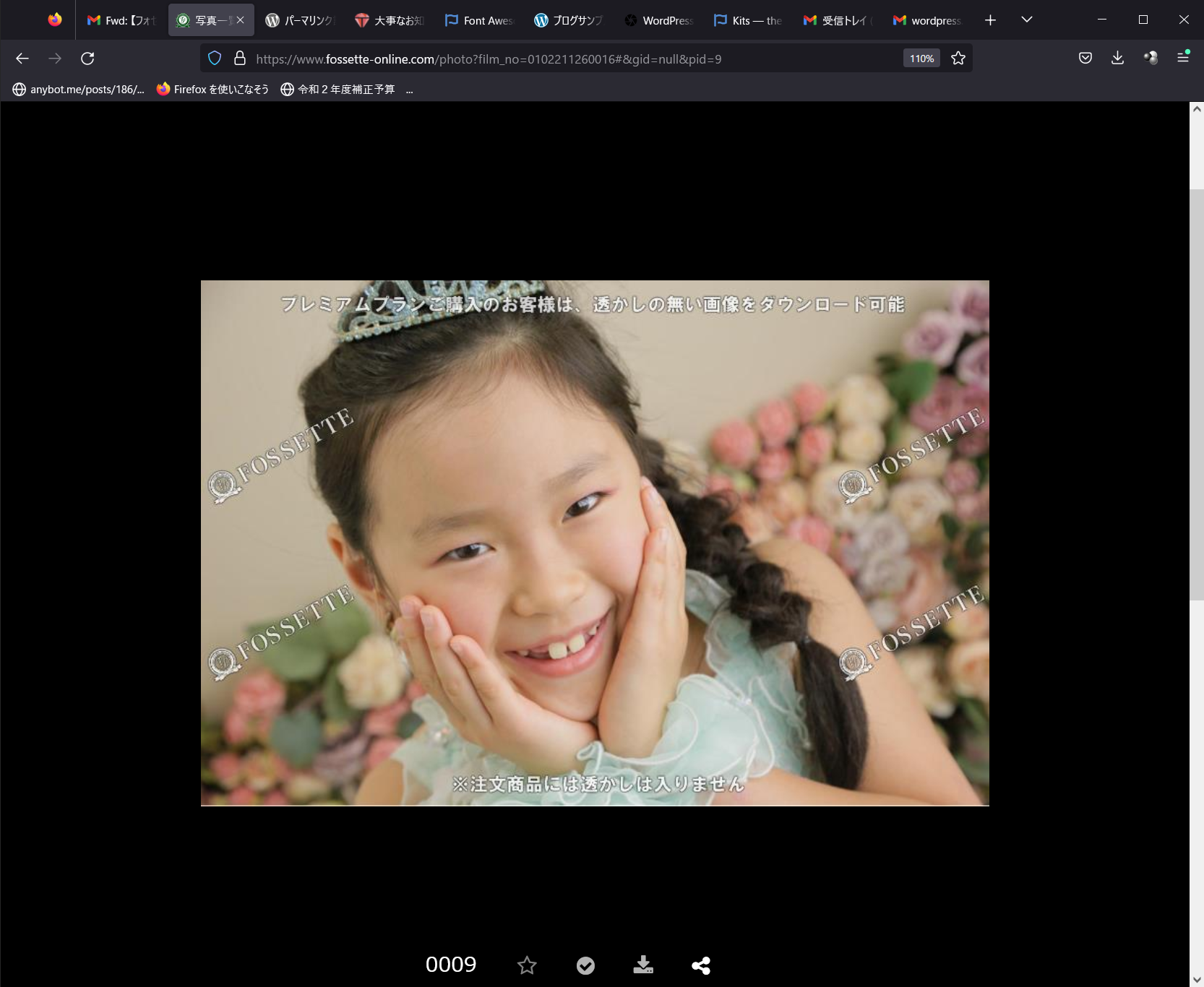Open the Save to Pocket icon
The width and height of the screenshot is (1204, 987).
pyautogui.click(x=1085, y=59)
